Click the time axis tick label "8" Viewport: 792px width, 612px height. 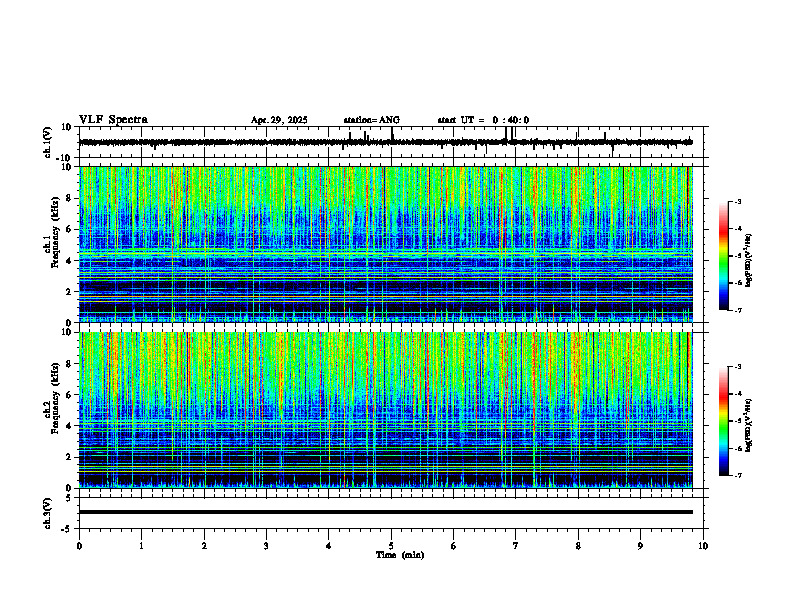pos(578,546)
